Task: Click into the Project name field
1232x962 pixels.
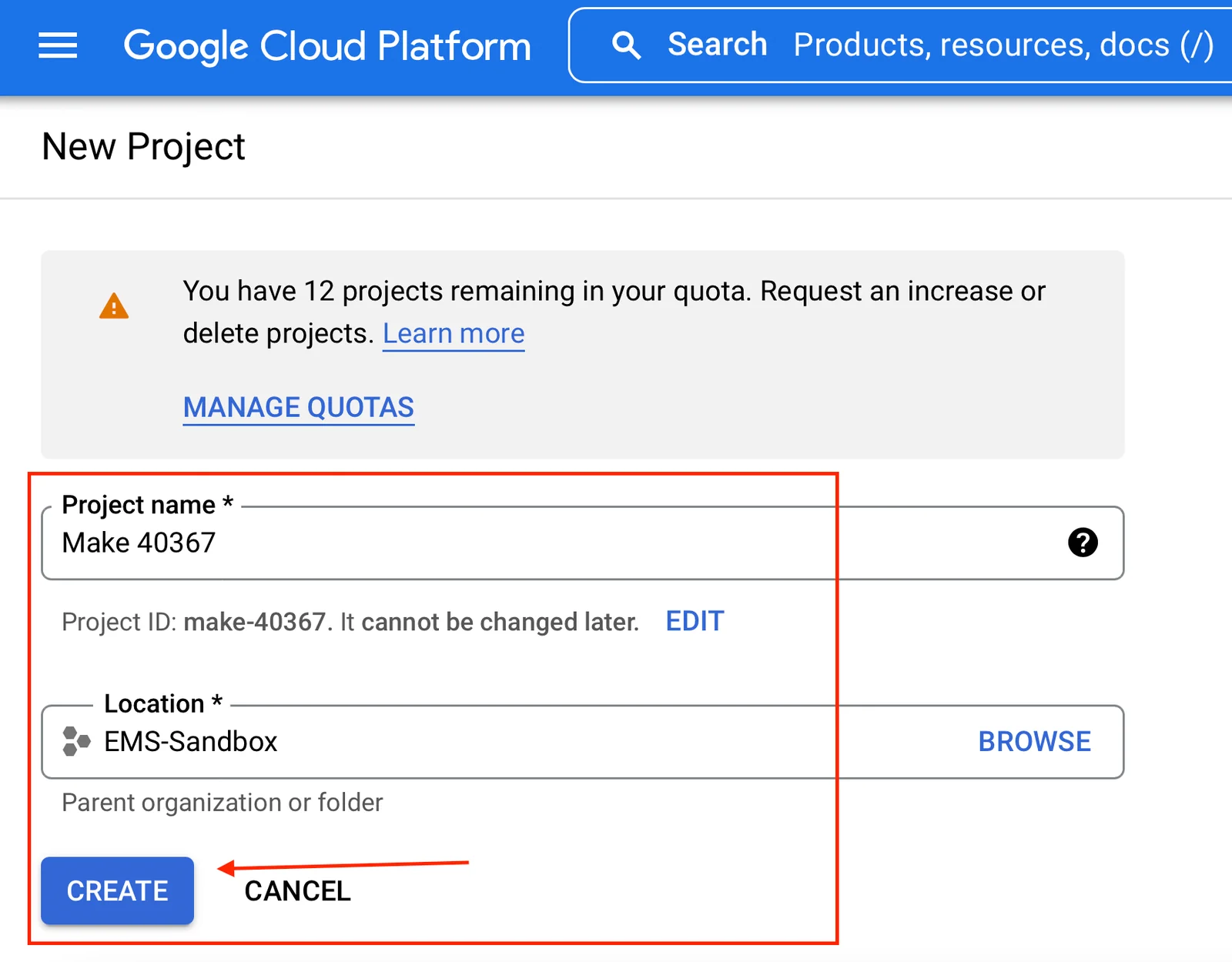Action: coord(582,543)
